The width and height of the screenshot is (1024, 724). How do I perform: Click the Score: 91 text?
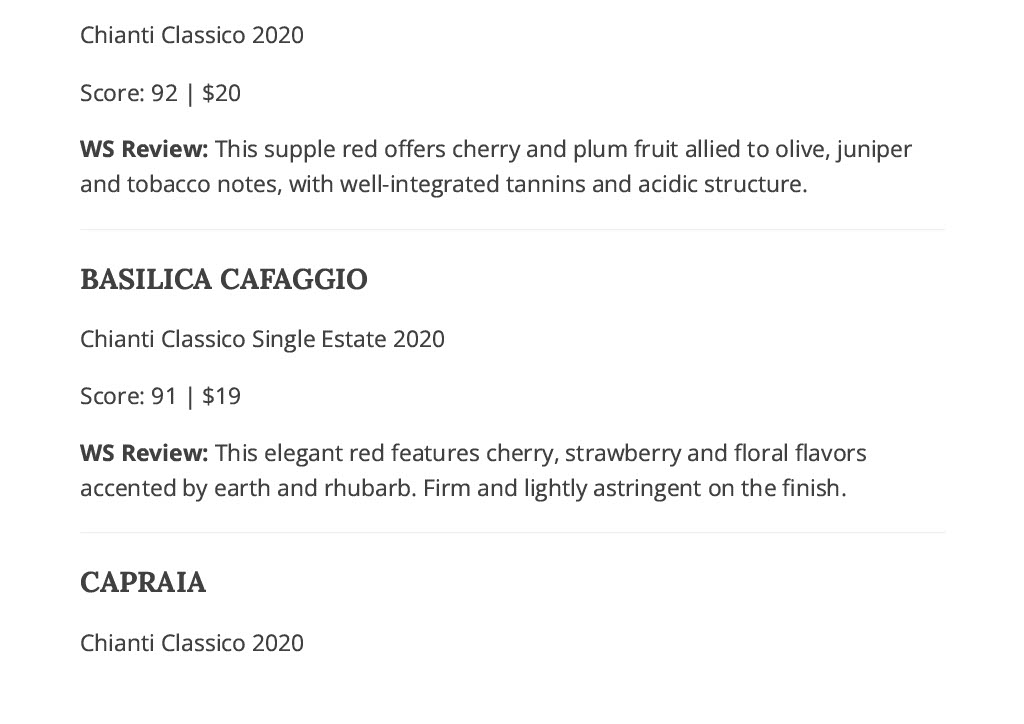129,396
